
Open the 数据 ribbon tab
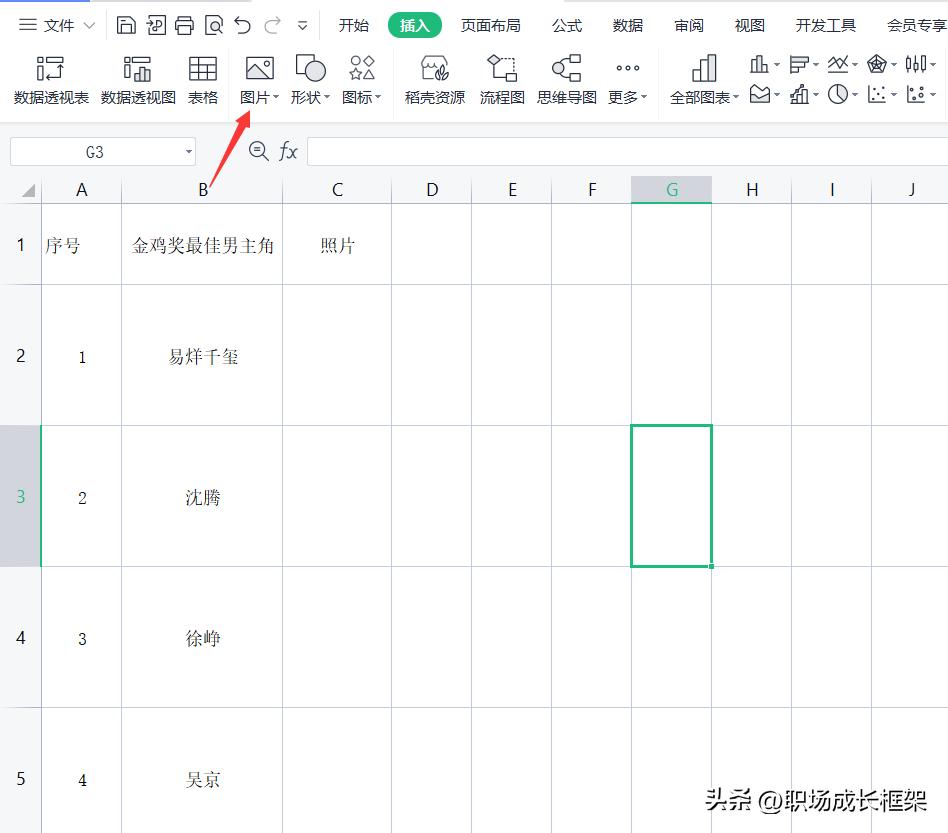pos(627,25)
